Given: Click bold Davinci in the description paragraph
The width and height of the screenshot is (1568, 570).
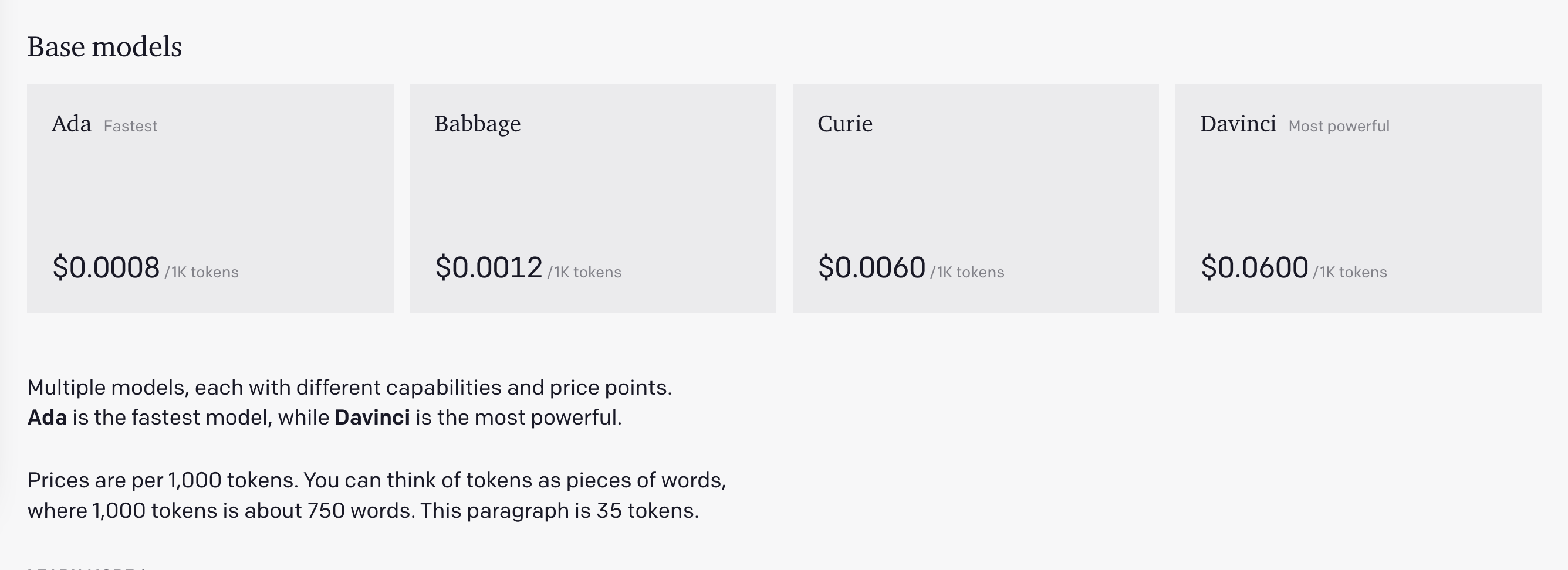Looking at the screenshot, I should tap(372, 418).
